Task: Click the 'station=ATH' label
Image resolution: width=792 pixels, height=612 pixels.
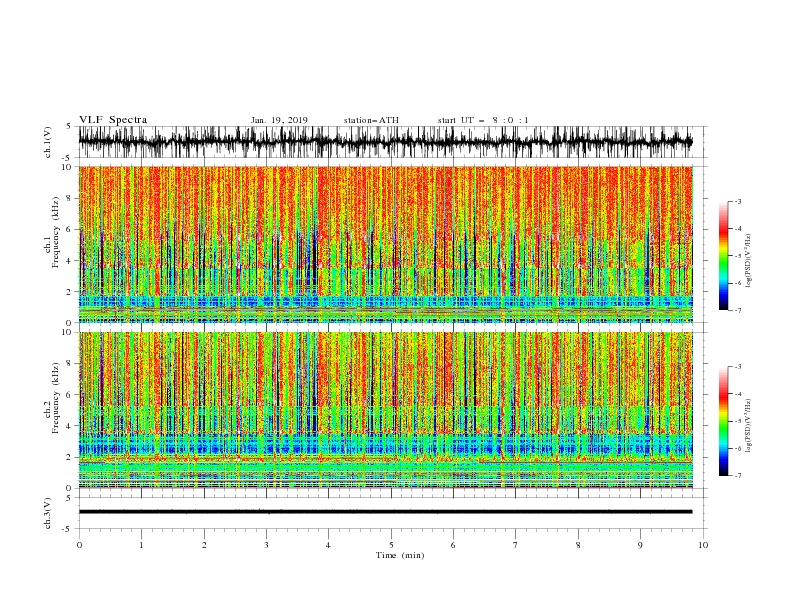Action: point(371,120)
